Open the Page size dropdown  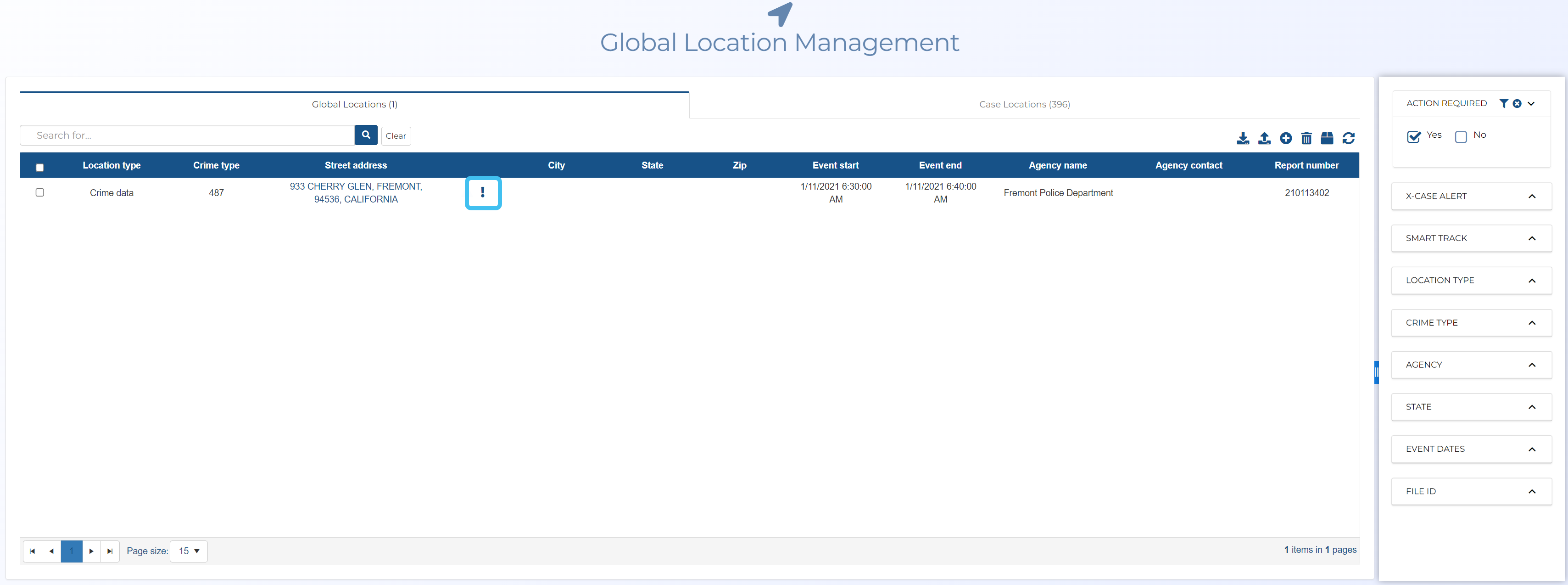pos(189,551)
